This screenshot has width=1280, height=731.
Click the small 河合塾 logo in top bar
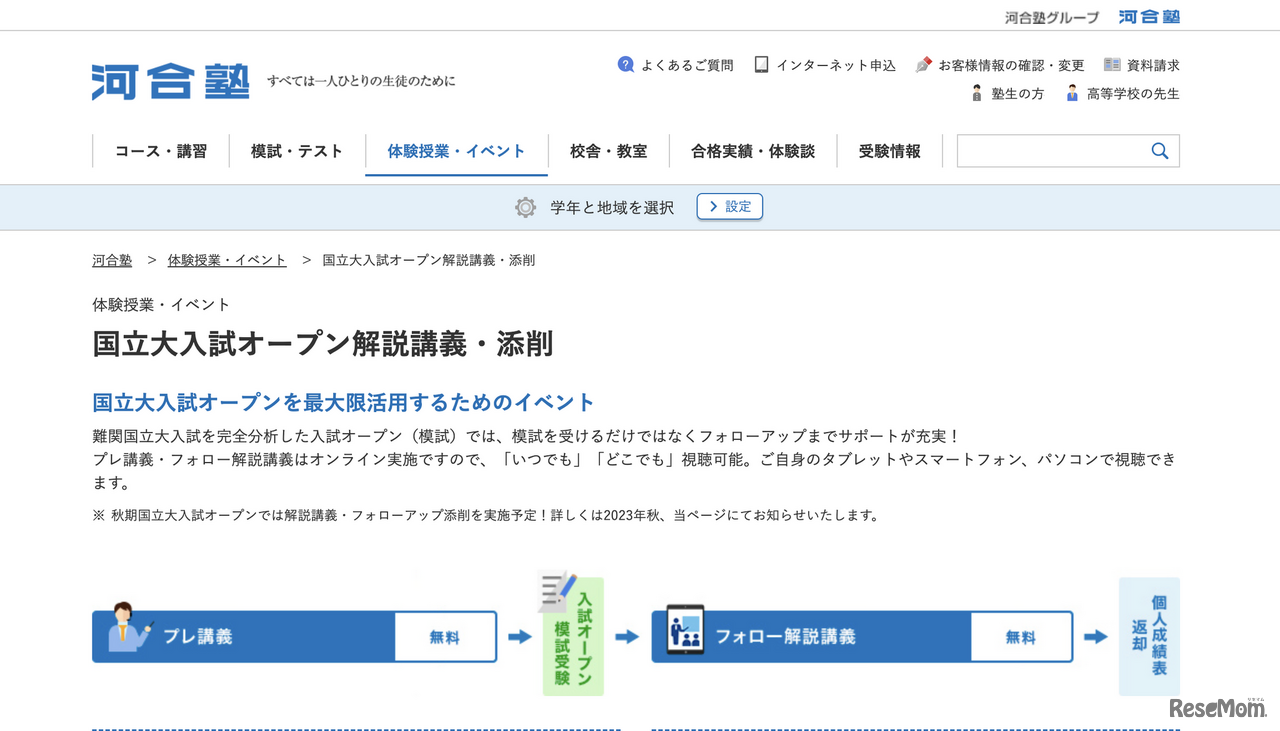click(x=1149, y=17)
